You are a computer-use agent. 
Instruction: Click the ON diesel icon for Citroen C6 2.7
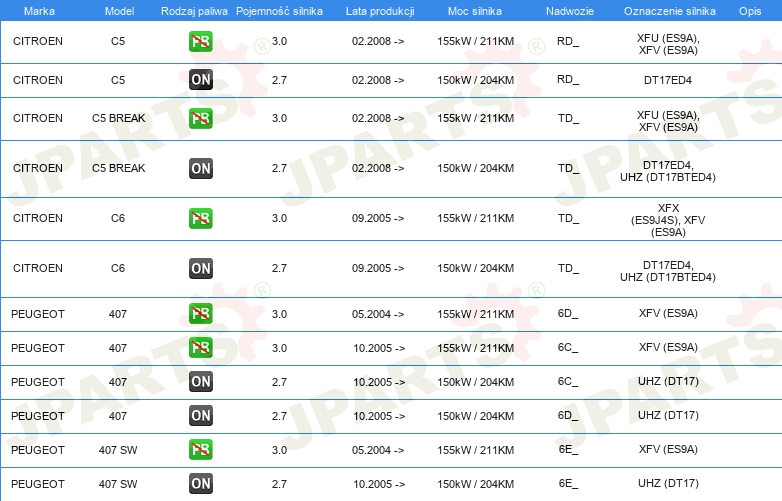pos(200,268)
